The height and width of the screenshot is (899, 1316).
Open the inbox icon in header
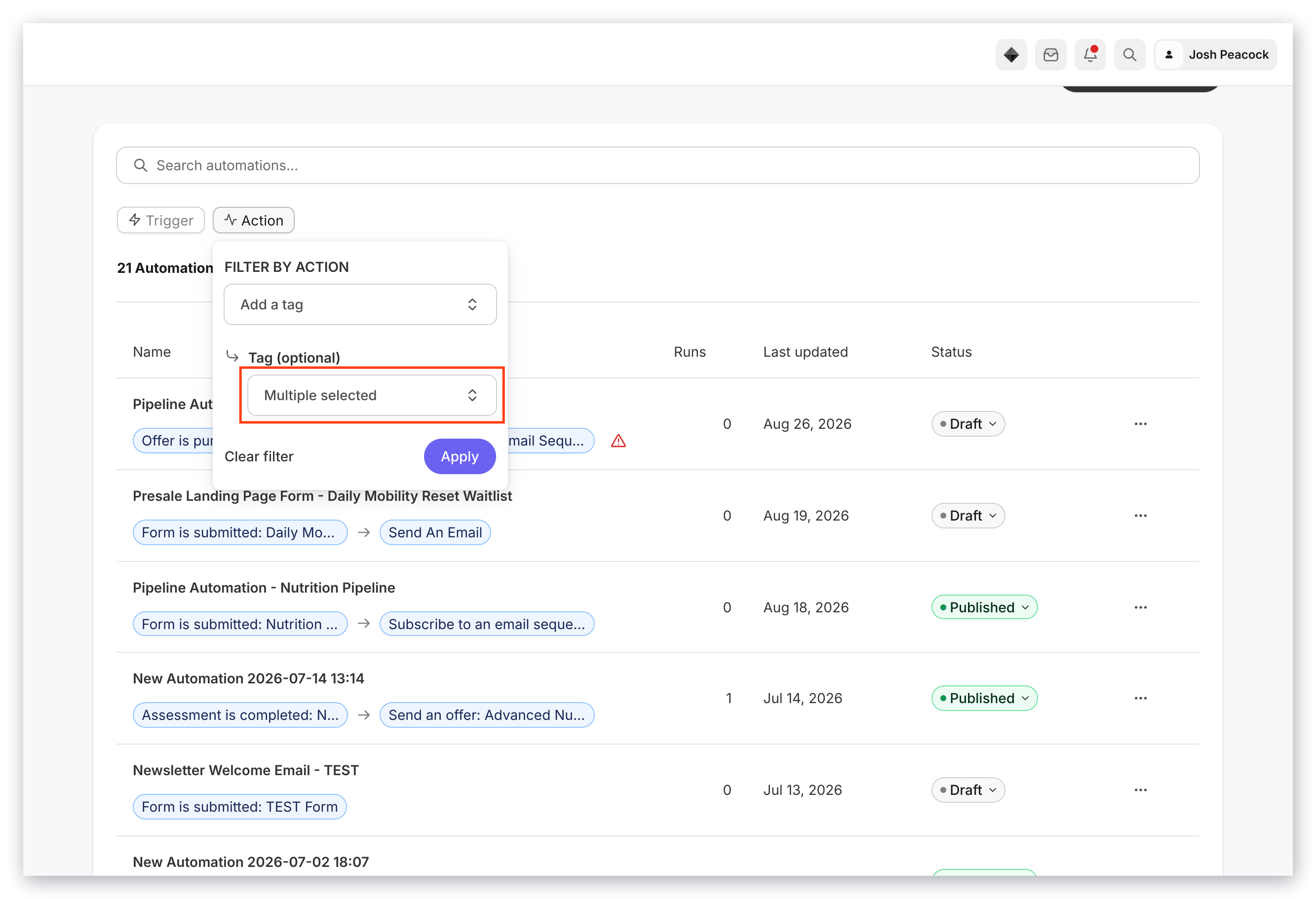point(1050,55)
